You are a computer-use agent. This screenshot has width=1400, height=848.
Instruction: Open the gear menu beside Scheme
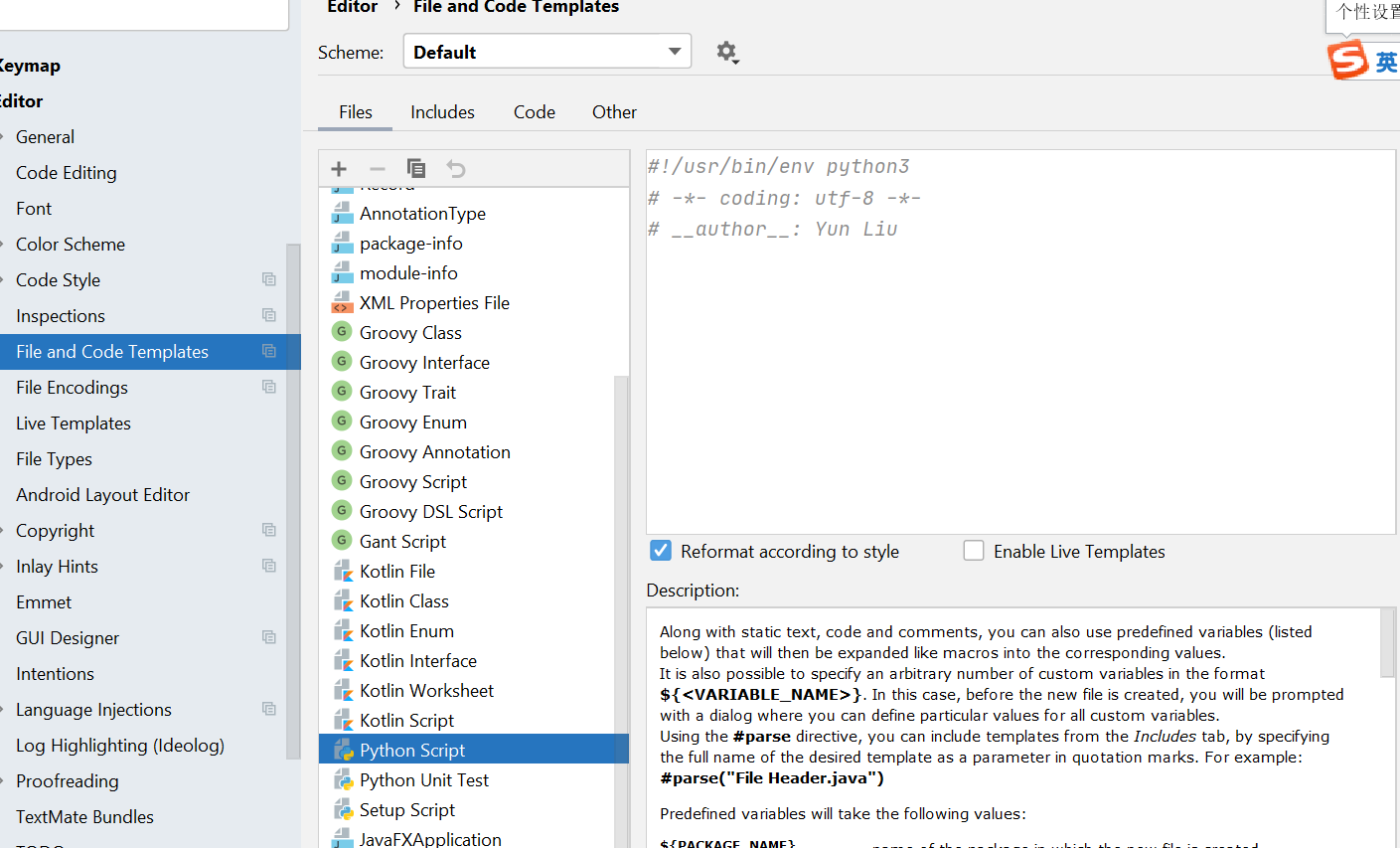(x=727, y=53)
